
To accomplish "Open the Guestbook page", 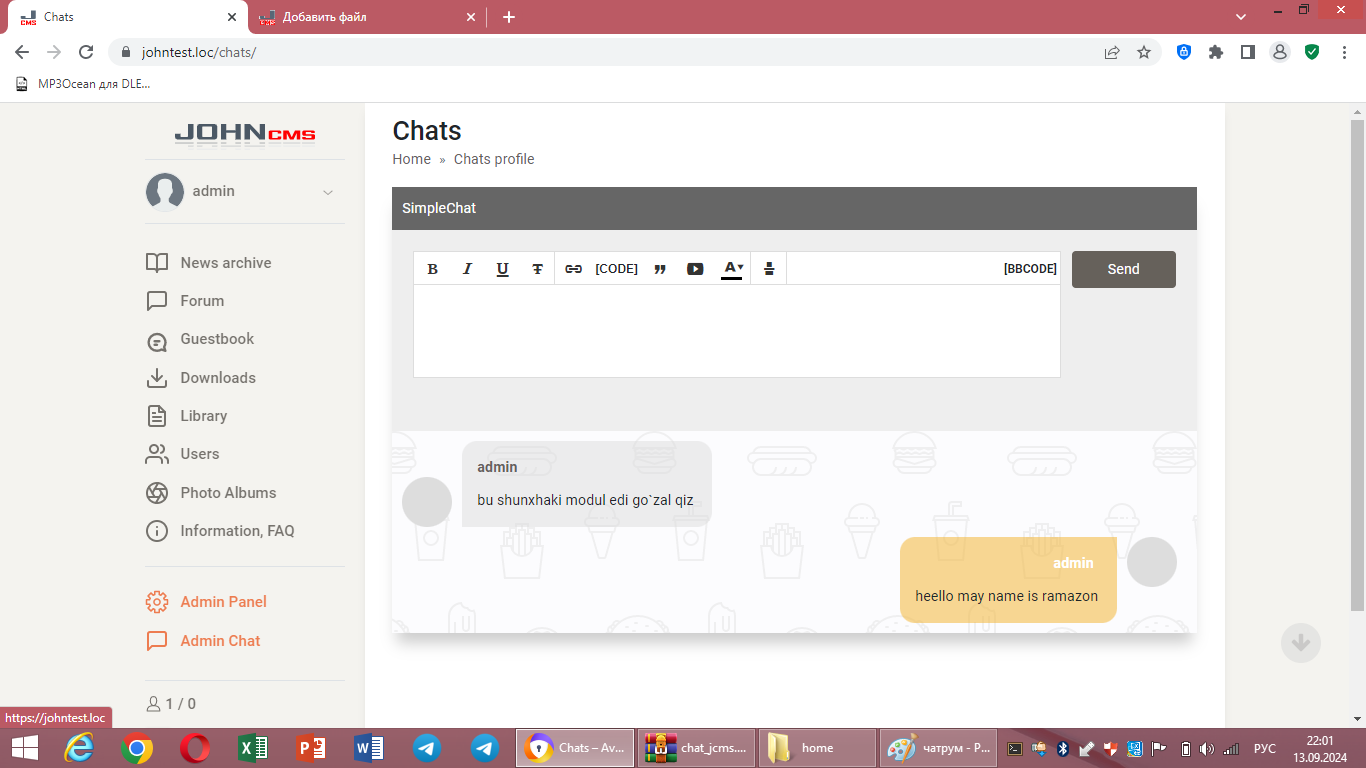I will 217,339.
